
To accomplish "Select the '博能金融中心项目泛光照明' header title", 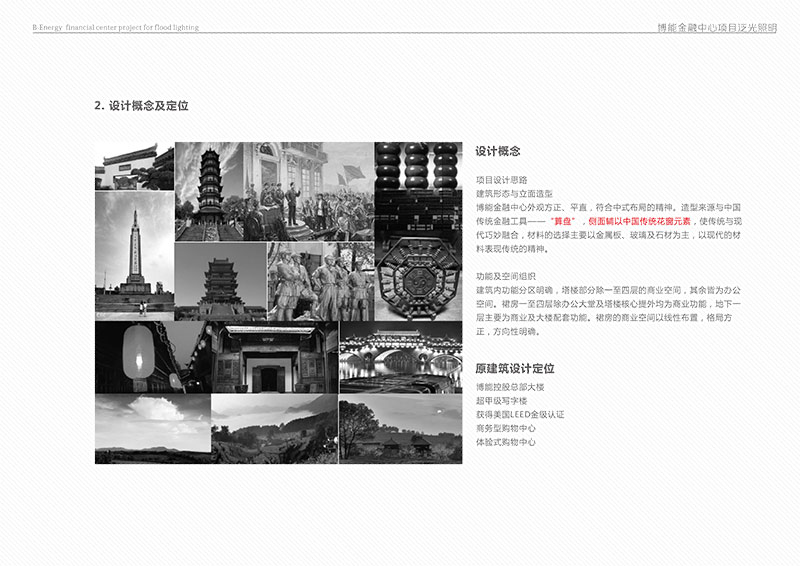I will pos(710,28).
